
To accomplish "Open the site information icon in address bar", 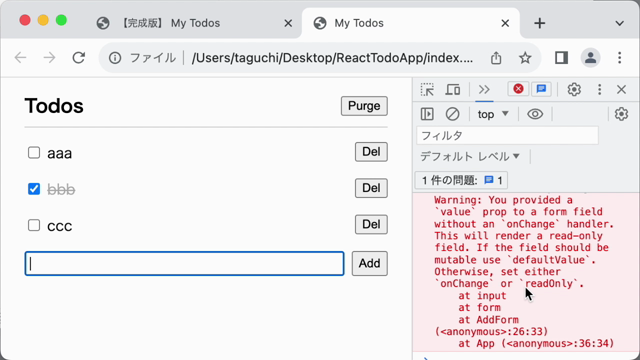I will click(115, 58).
